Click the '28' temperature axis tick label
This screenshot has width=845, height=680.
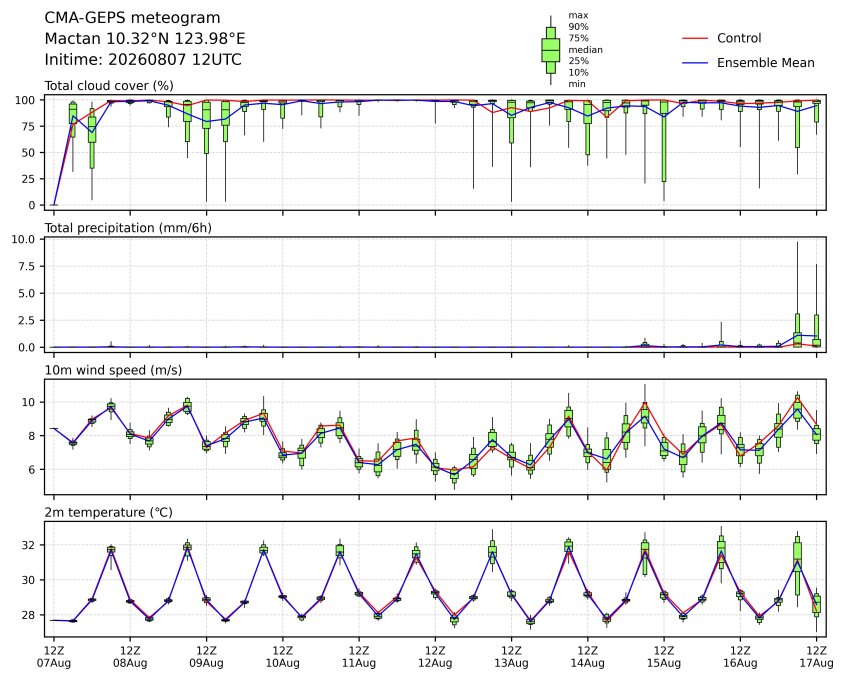pos(29,615)
